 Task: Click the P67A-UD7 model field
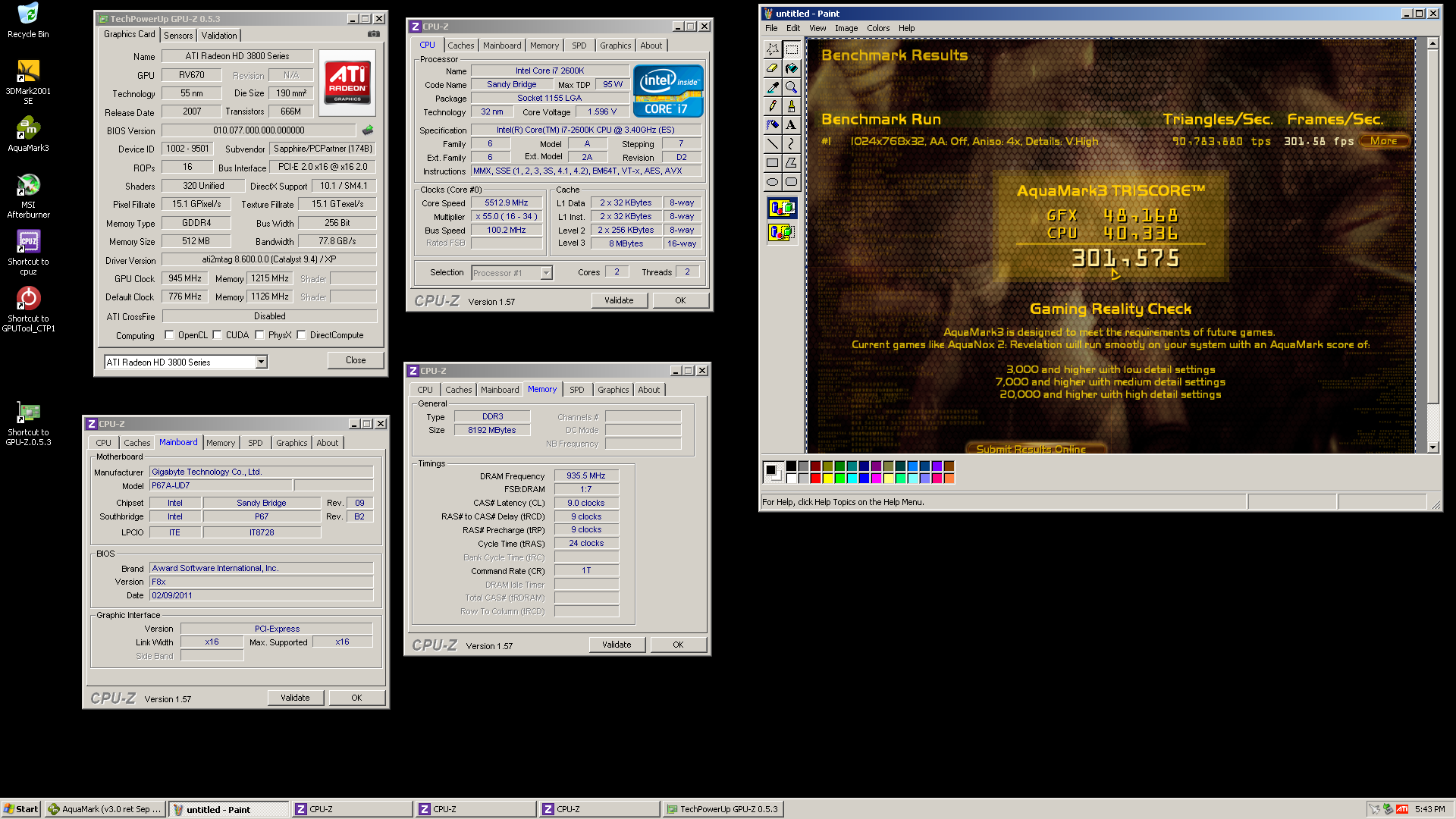pos(220,485)
